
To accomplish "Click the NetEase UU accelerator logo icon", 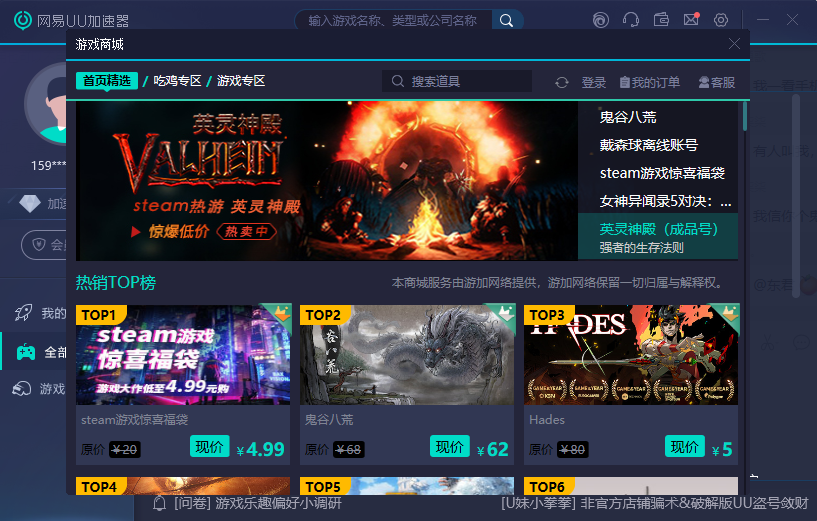I will point(22,20).
